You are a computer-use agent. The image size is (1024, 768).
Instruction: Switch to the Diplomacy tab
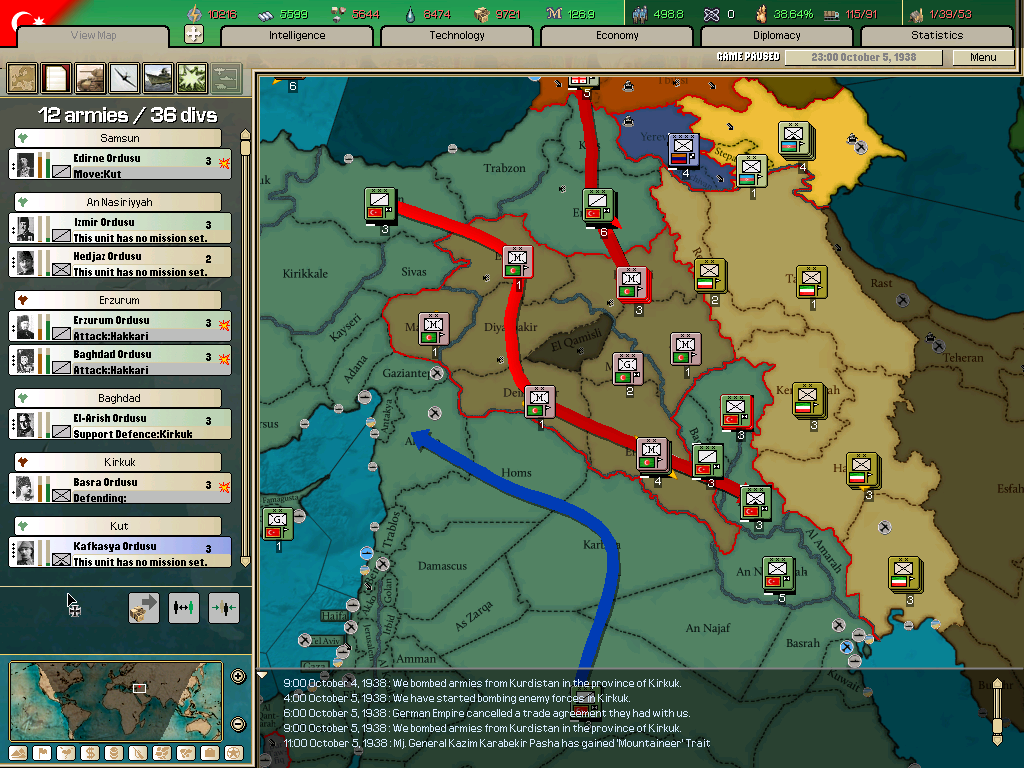click(776, 36)
